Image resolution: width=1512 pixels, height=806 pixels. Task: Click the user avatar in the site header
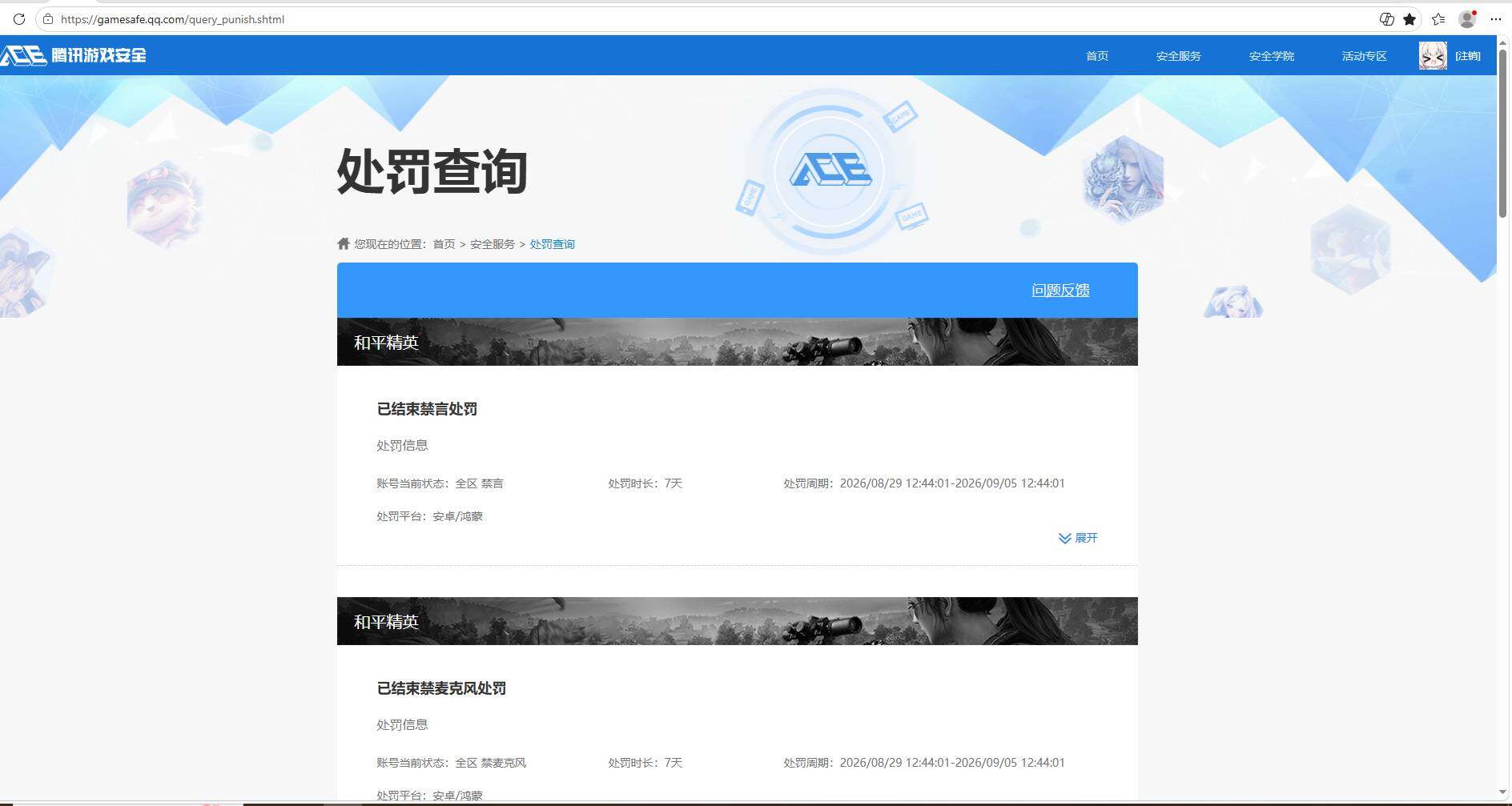(x=1433, y=55)
